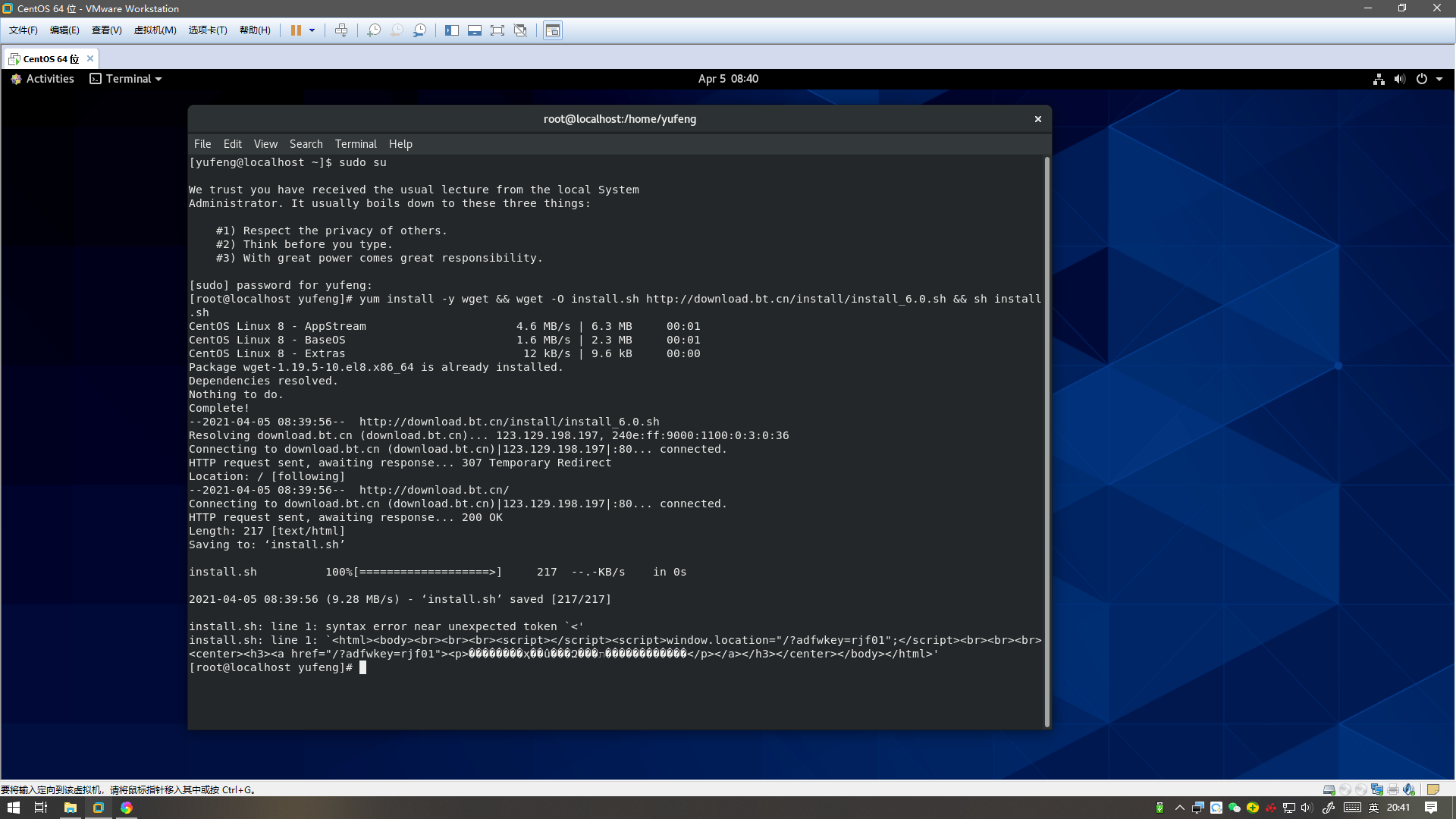Image resolution: width=1456 pixels, height=819 pixels.
Task: Open File Explorer from taskbar
Action: pyautogui.click(x=70, y=808)
